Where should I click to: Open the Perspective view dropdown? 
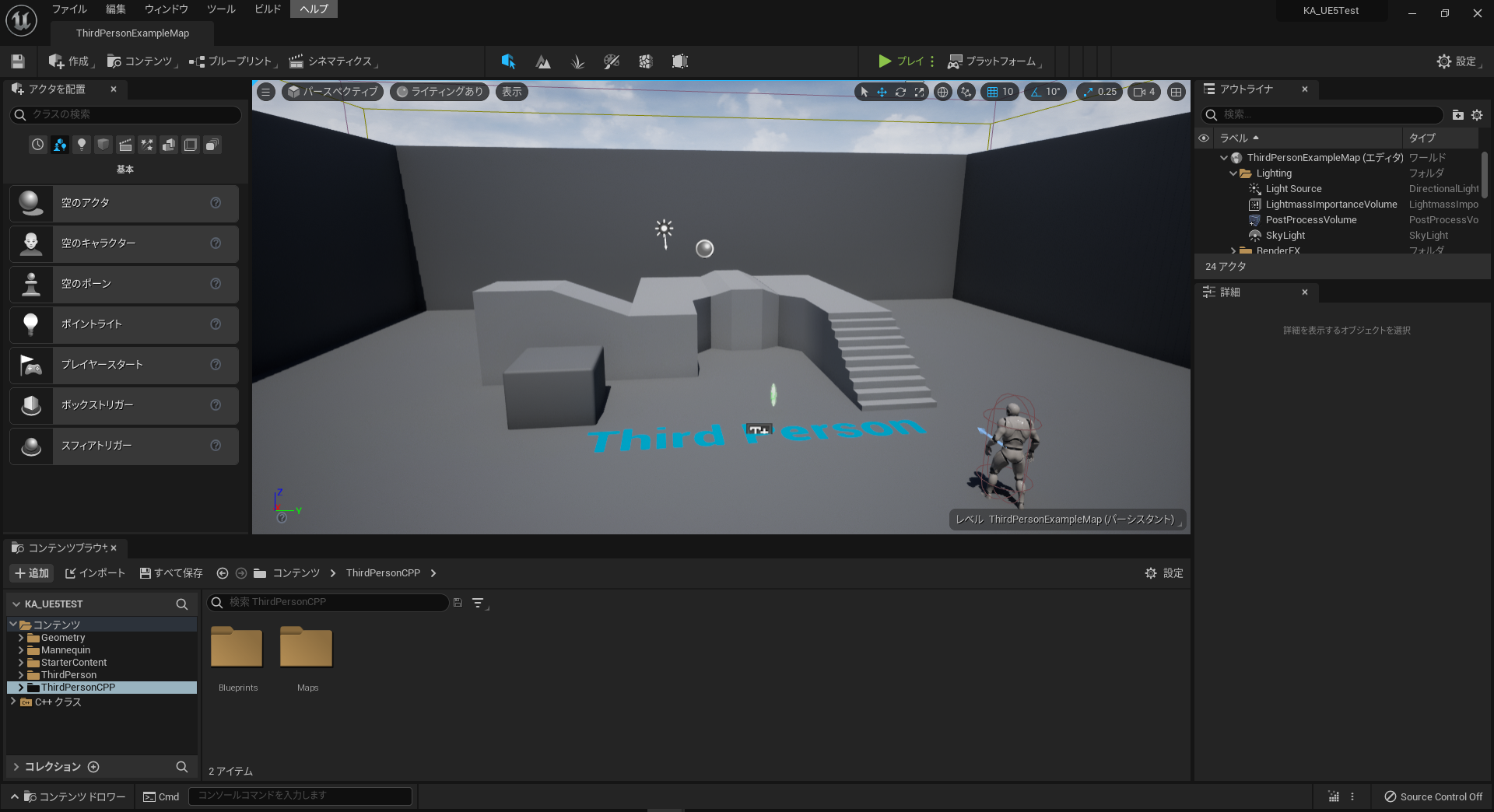(332, 92)
